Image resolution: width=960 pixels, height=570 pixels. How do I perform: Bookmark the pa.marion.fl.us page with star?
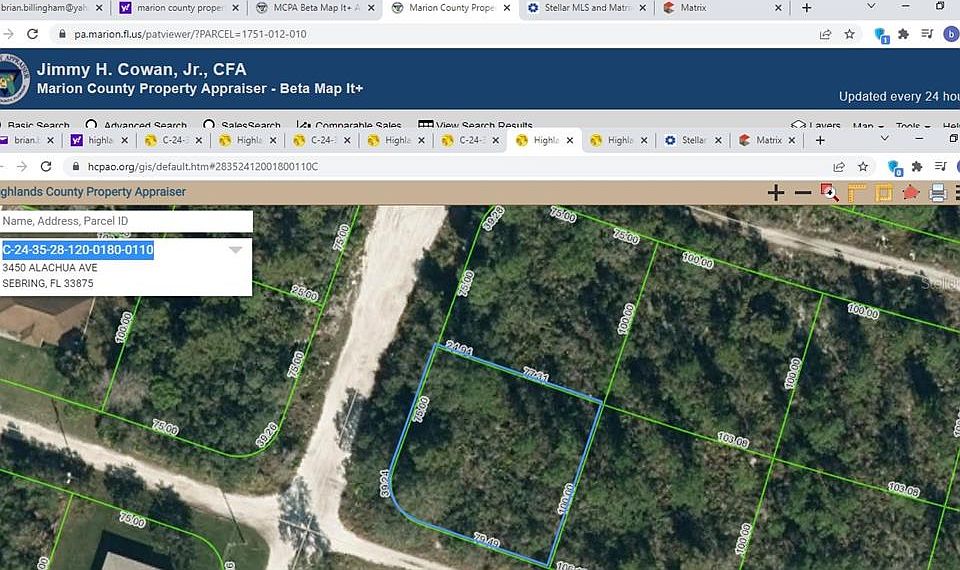pyautogui.click(x=849, y=34)
